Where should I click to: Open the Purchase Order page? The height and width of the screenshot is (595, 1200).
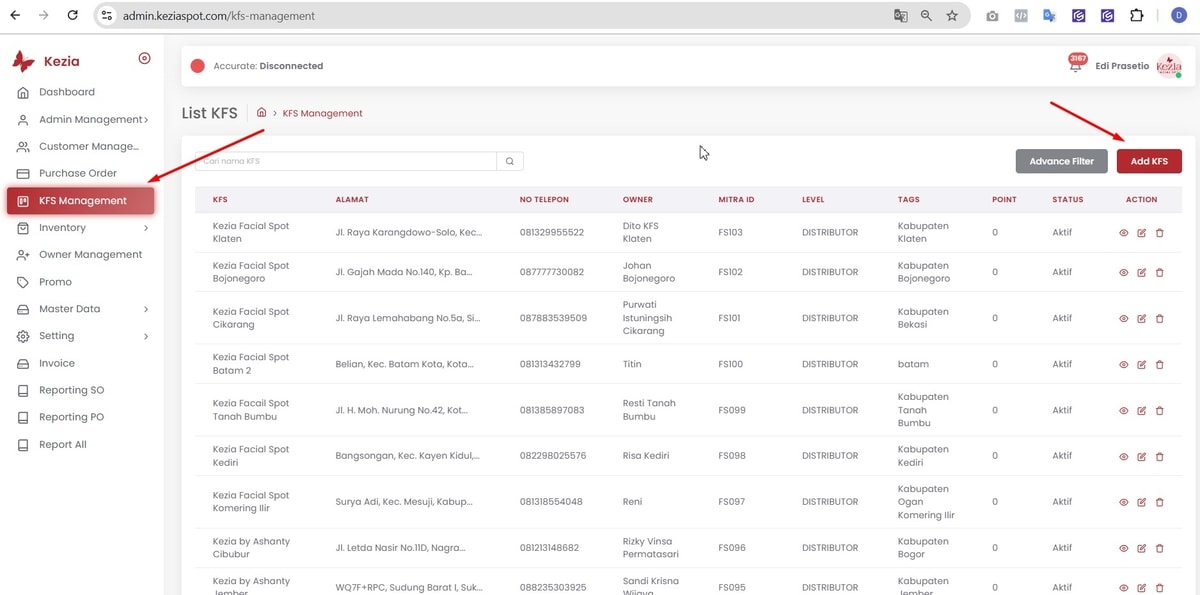pyautogui.click(x=77, y=173)
